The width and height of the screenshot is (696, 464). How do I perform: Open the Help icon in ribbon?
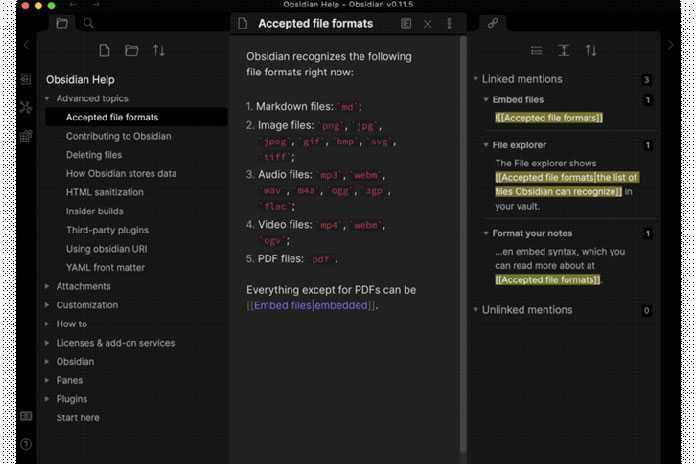coord(26,444)
